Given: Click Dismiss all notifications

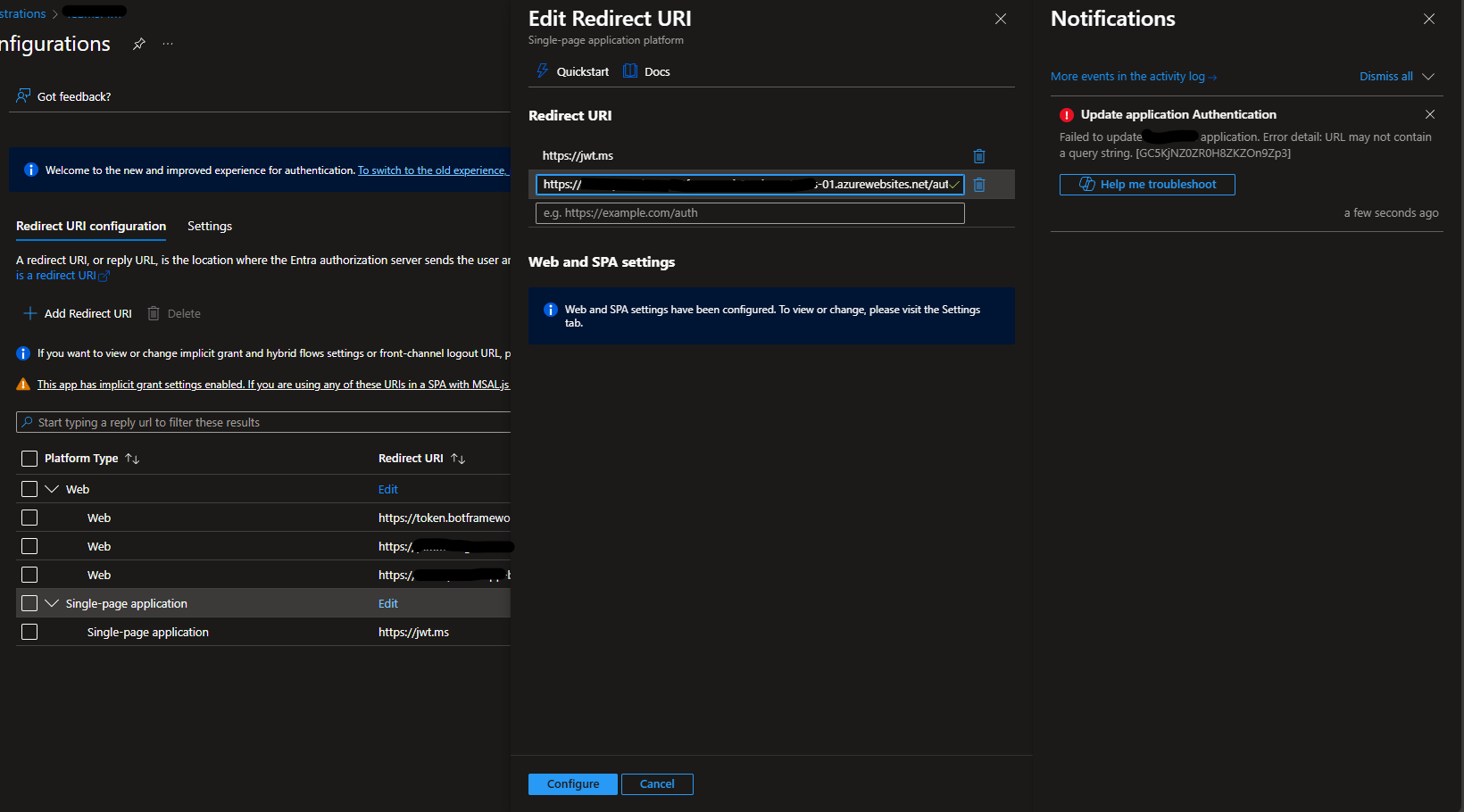Looking at the screenshot, I should coord(1386,77).
